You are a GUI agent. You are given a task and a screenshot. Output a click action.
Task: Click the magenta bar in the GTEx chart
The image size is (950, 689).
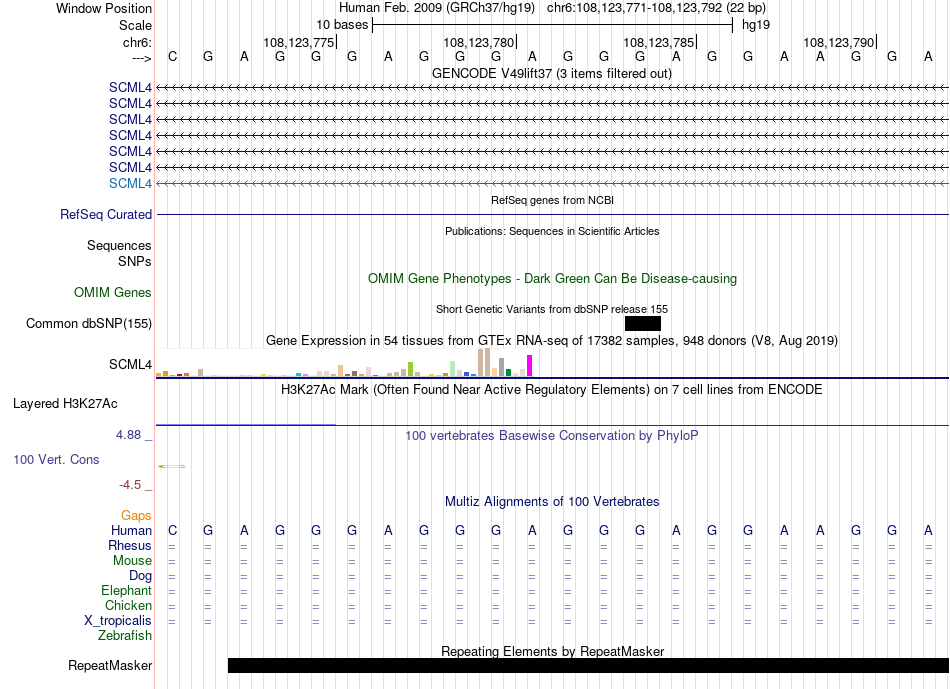(x=530, y=366)
